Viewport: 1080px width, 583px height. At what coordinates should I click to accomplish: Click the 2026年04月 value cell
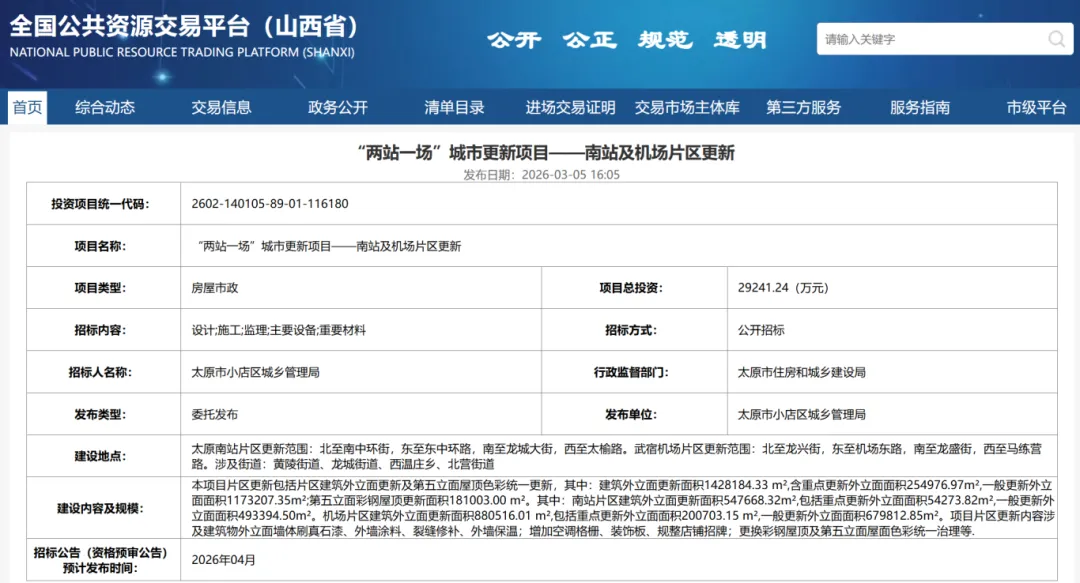pyautogui.click(x=619, y=560)
